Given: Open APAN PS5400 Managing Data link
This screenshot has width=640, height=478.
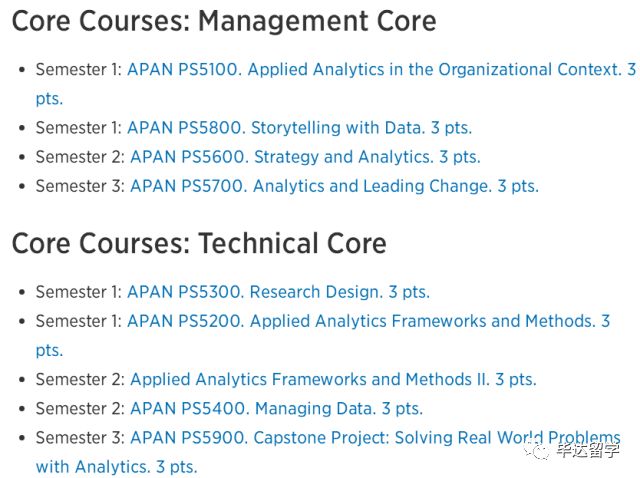Looking at the screenshot, I should 276,409.
